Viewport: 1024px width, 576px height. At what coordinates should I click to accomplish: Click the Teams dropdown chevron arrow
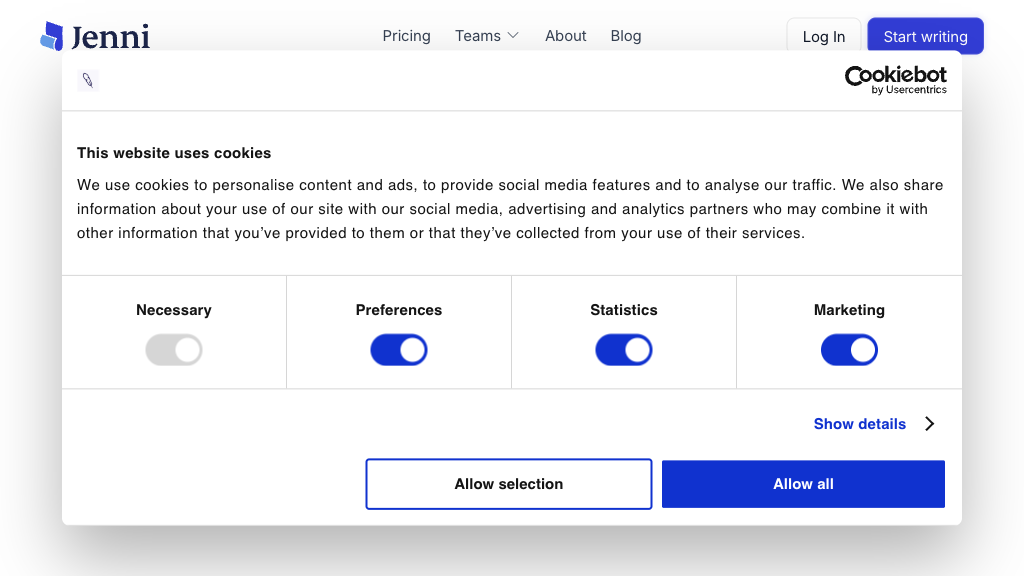[x=514, y=36]
